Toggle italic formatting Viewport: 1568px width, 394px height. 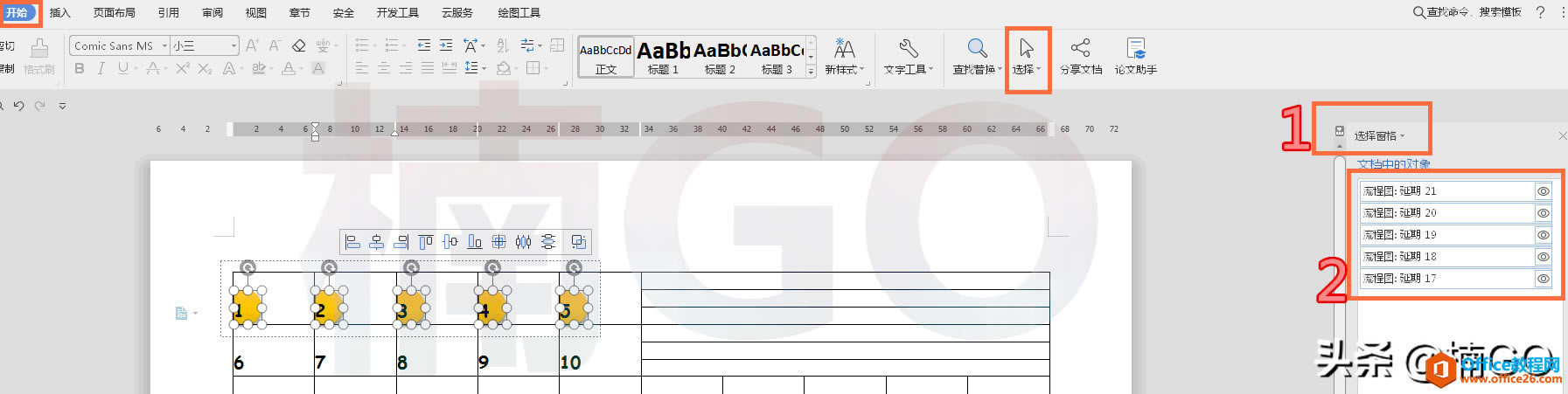pyautogui.click(x=101, y=68)
